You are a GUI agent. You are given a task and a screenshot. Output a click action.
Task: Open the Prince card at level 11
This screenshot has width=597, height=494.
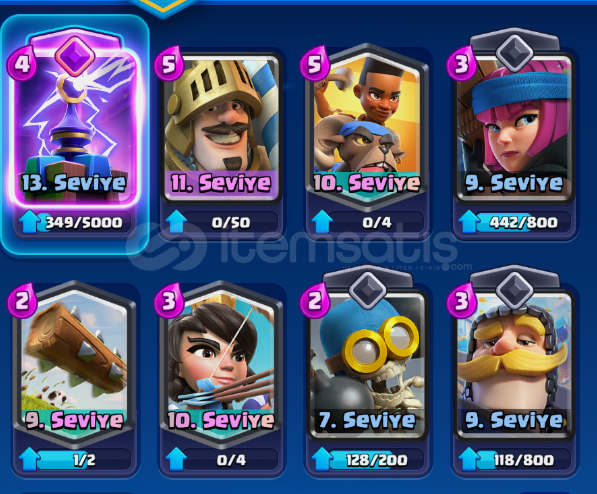[222, 128]
